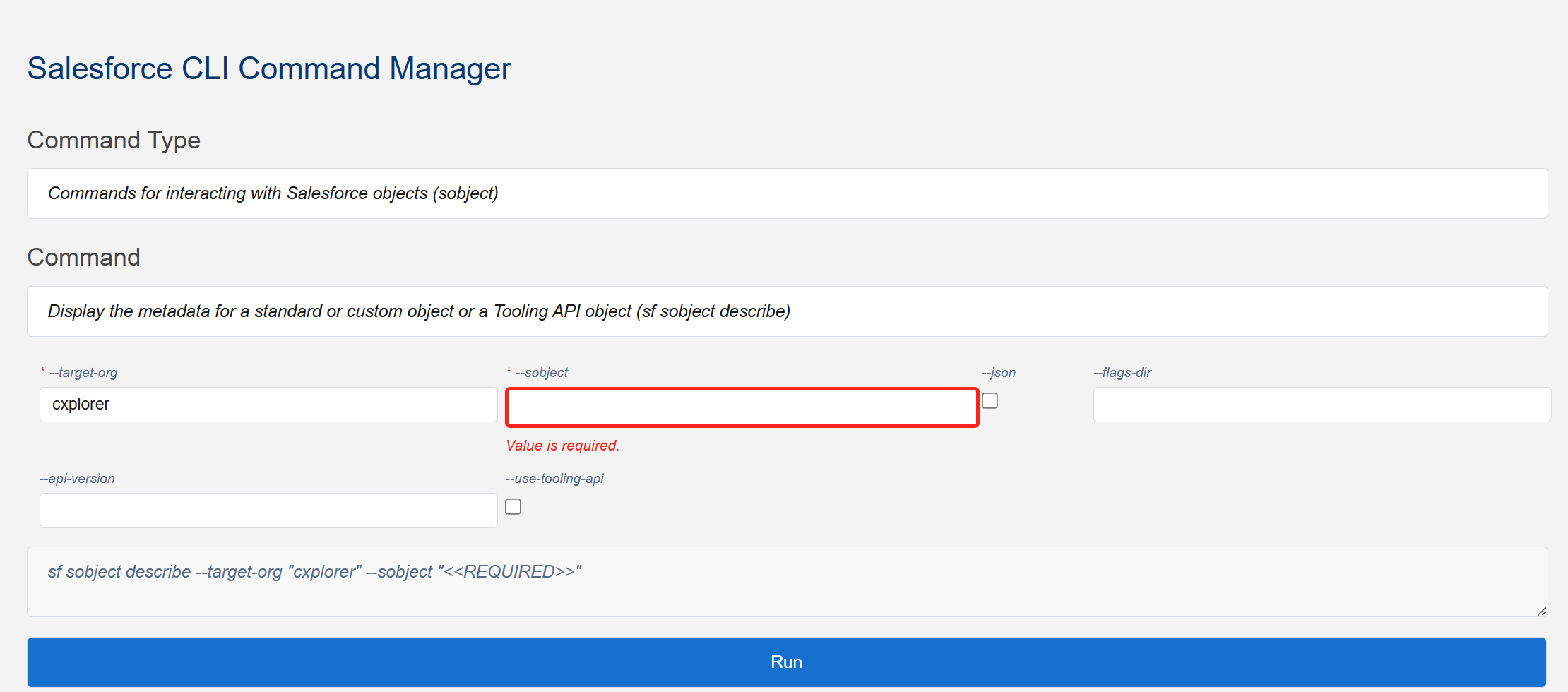Toggle the --use-tooling-api checkbox

click(513, 507)
